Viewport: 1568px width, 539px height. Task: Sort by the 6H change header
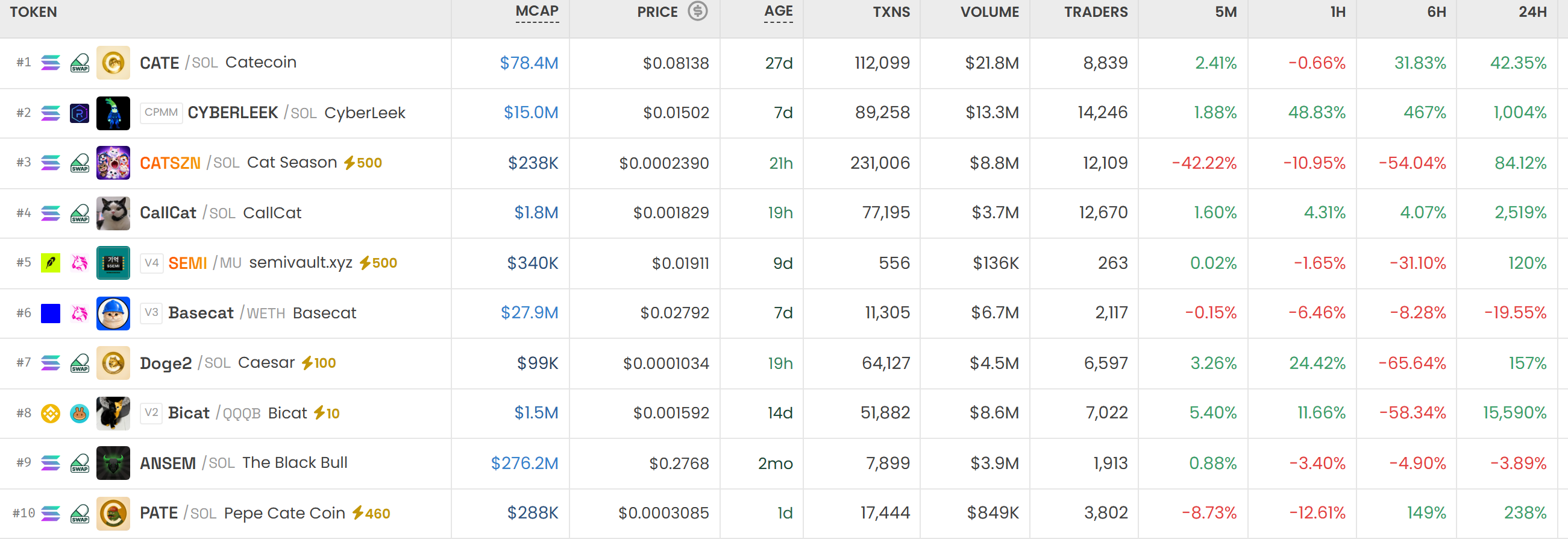1437,11
